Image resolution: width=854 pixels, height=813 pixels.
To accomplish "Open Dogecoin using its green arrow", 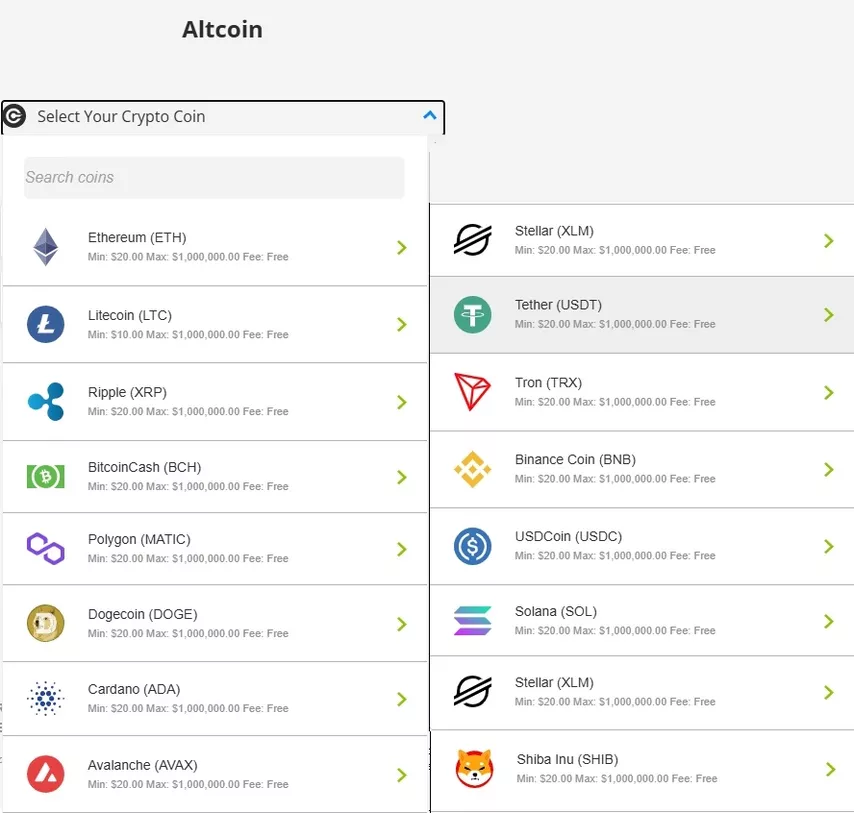I will (x=402, y=625).
